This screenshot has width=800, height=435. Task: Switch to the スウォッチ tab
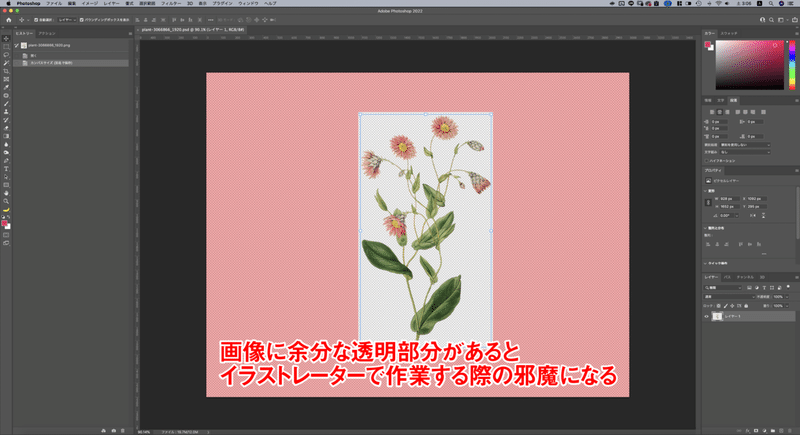[729, 34]
